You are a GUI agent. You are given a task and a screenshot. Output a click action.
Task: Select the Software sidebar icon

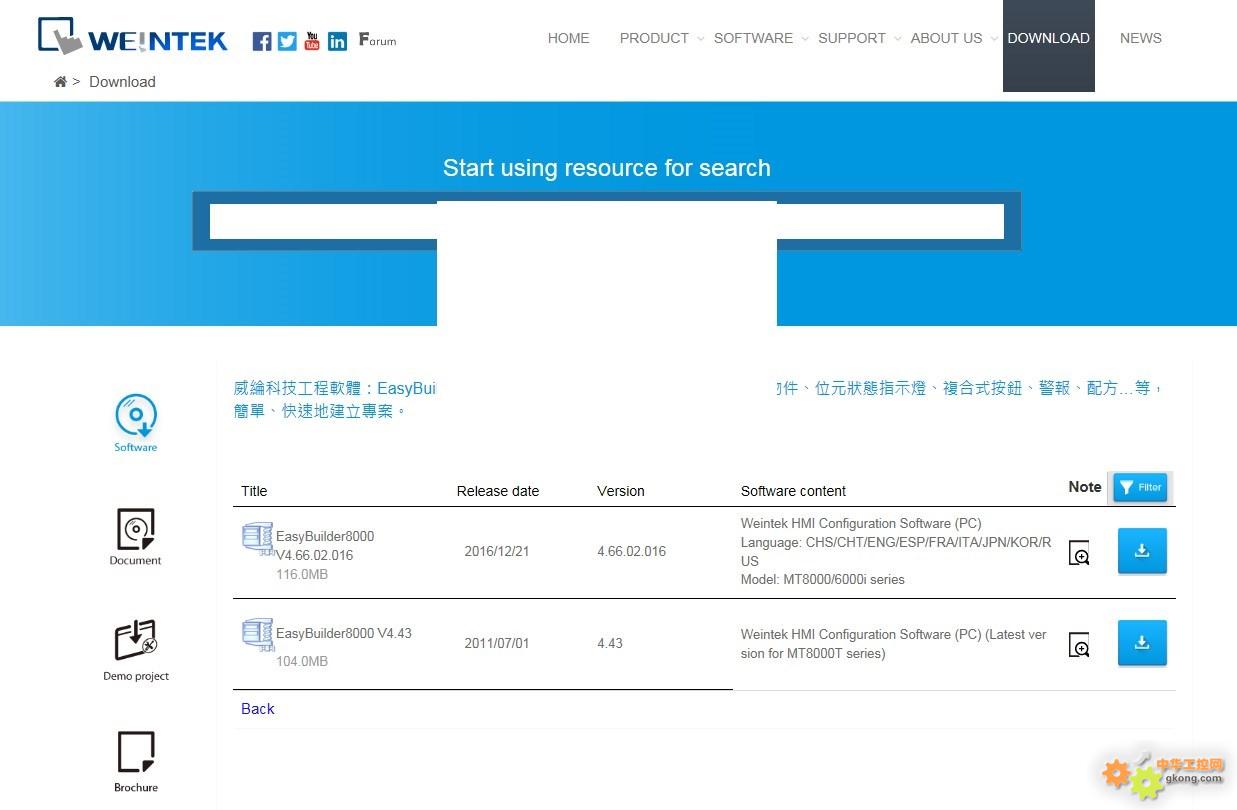(x=136, y=423)
